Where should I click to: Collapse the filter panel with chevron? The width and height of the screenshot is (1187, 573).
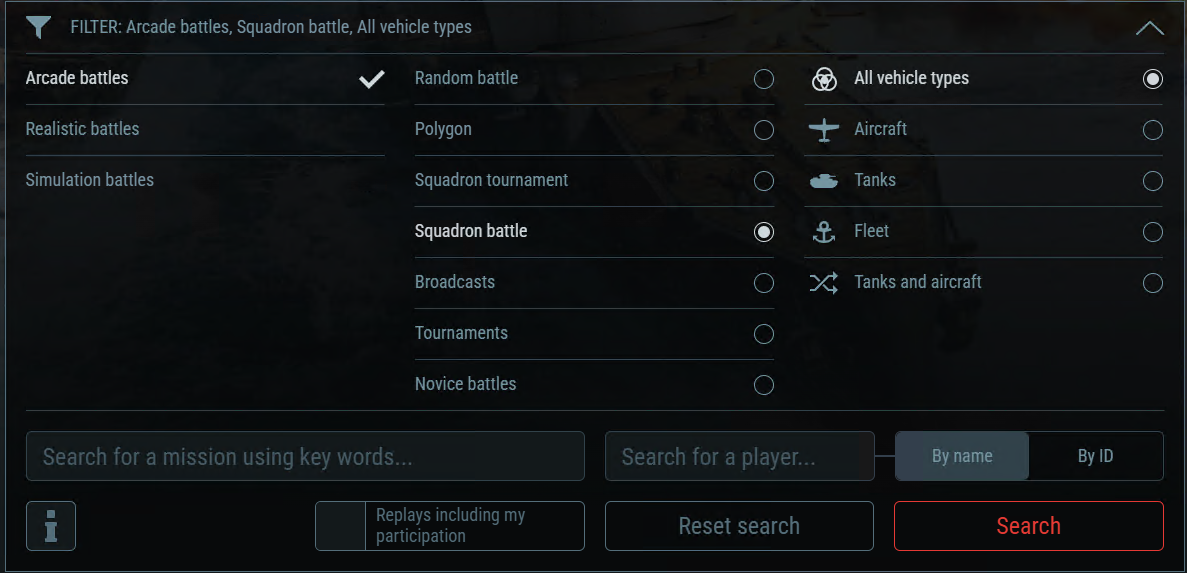(x=1149, y=29)
